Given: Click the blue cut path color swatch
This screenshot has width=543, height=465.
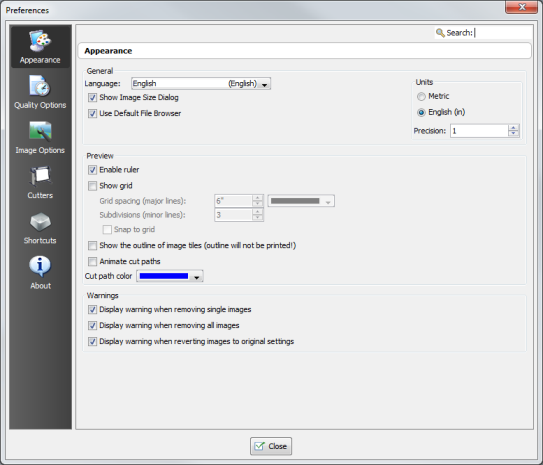Looking at the screenshot, I should [x=164, y=276].
